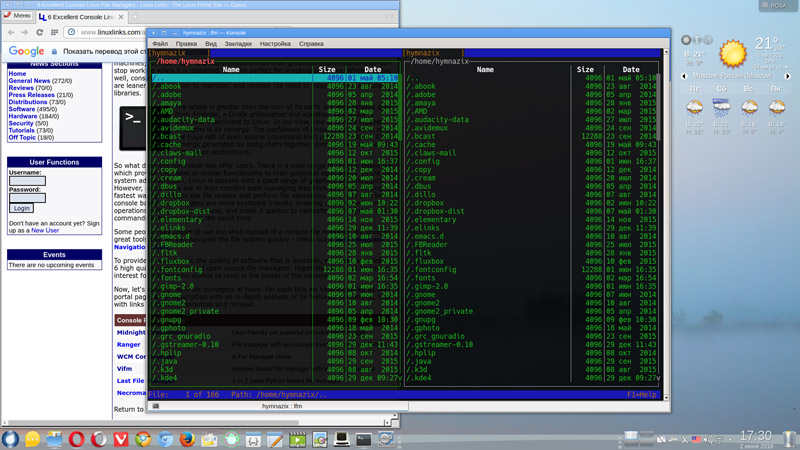Launch the Chrome browser taskbar icon
This screenshot has height=450, width=800.
click(143, 439)
